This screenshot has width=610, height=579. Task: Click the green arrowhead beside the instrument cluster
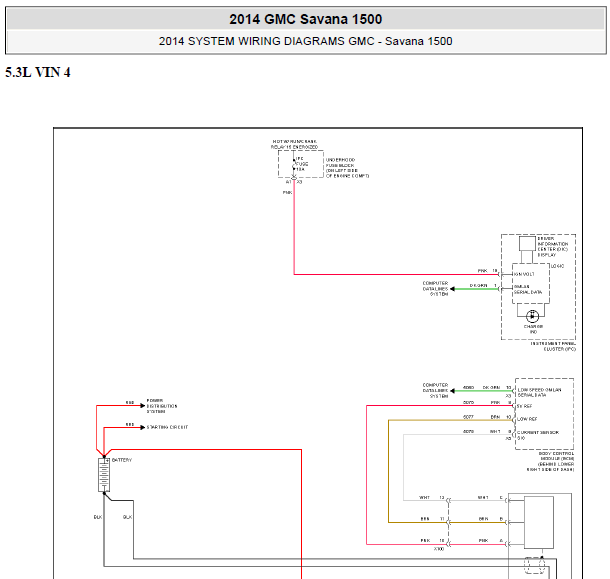452,289
